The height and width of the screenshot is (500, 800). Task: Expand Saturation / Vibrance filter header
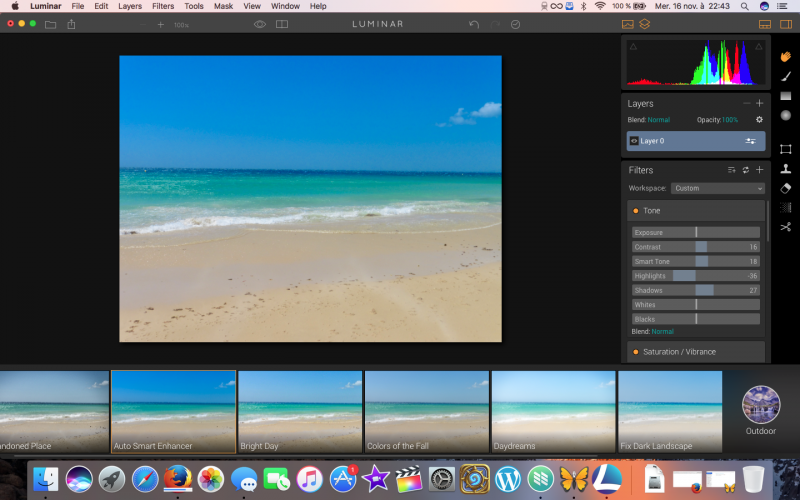[x=696, y=352]
